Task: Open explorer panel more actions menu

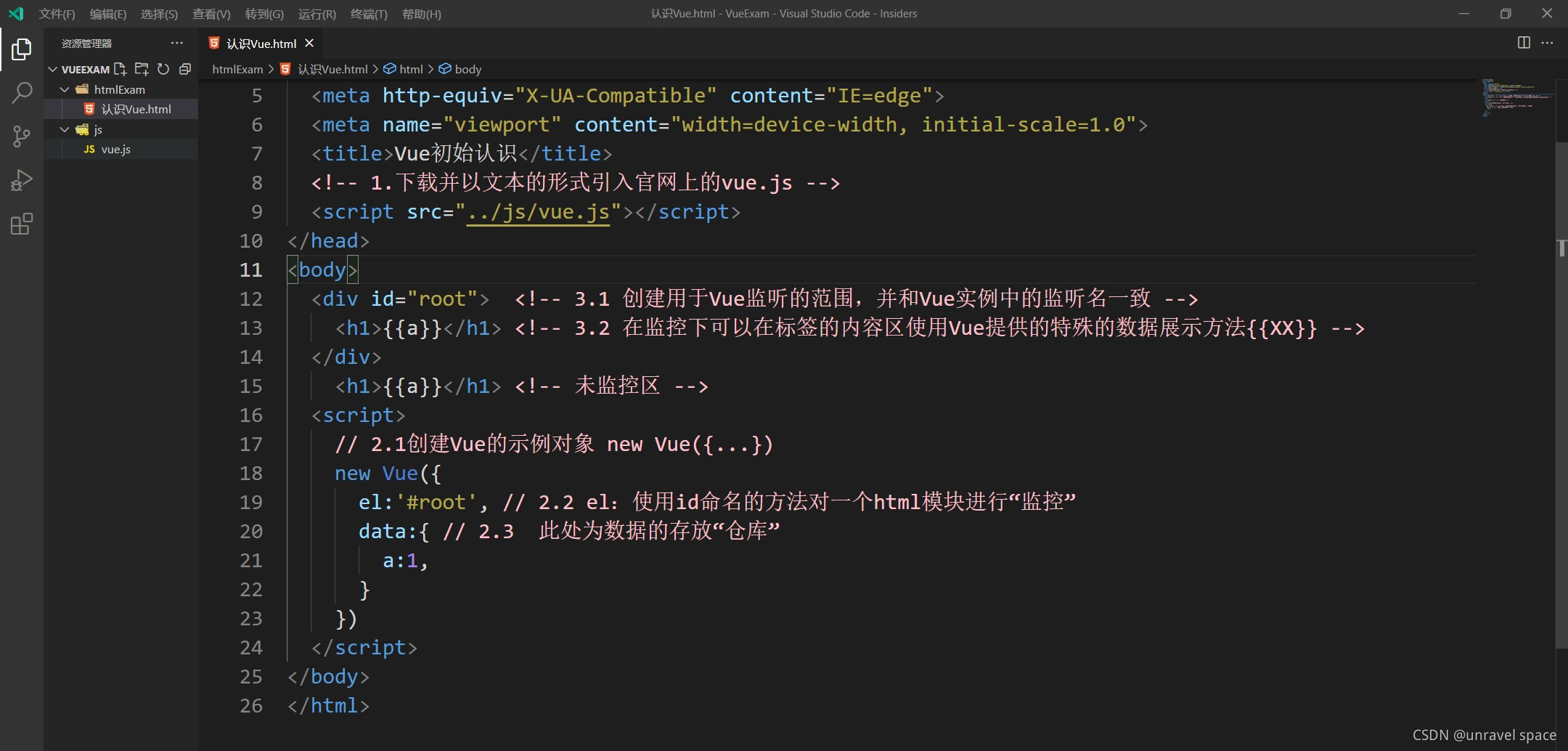Action: (x=177, y=44)
